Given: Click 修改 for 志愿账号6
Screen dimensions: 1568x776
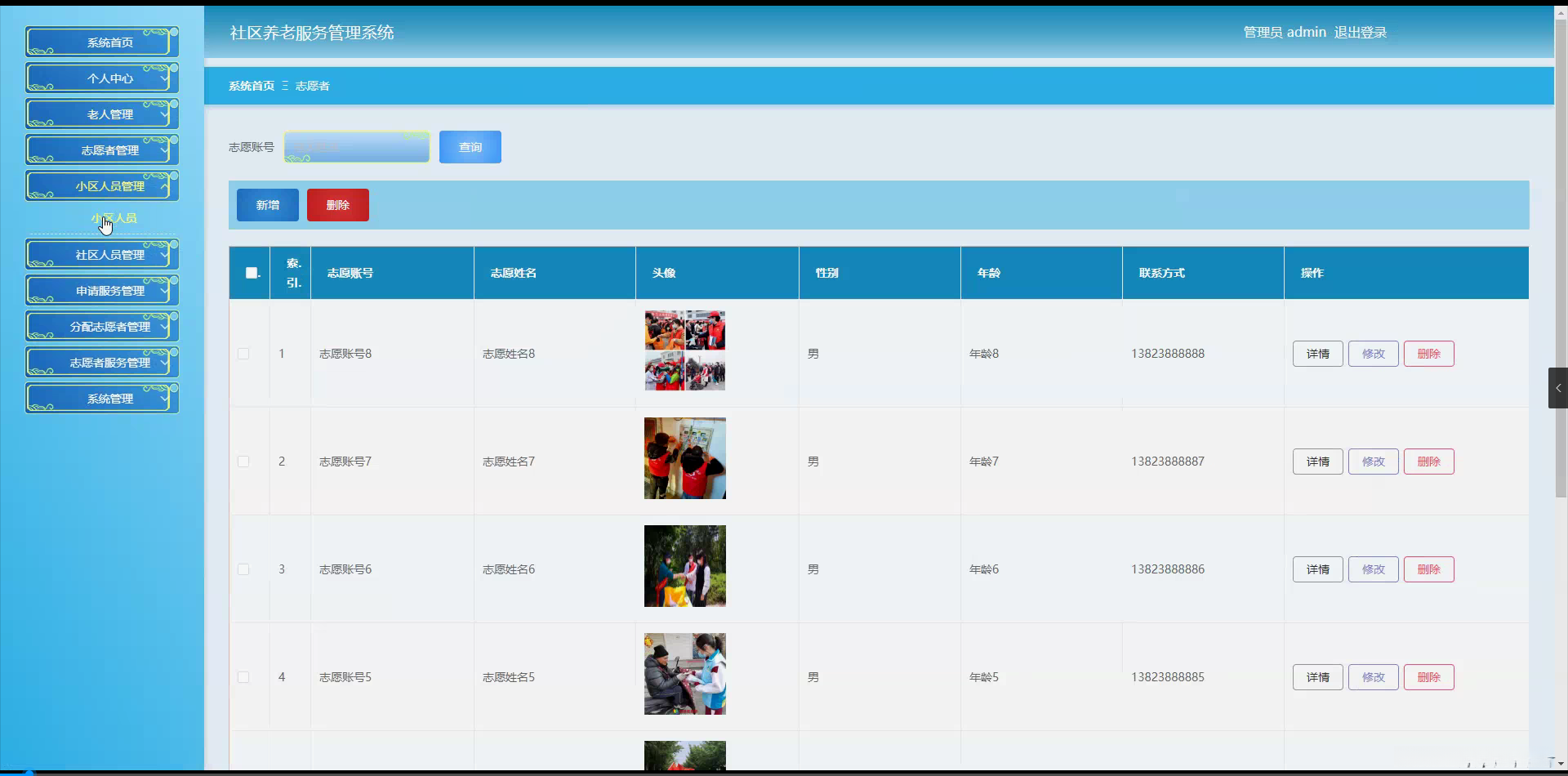Looking at the screenshot, I should coord(1374,569).
